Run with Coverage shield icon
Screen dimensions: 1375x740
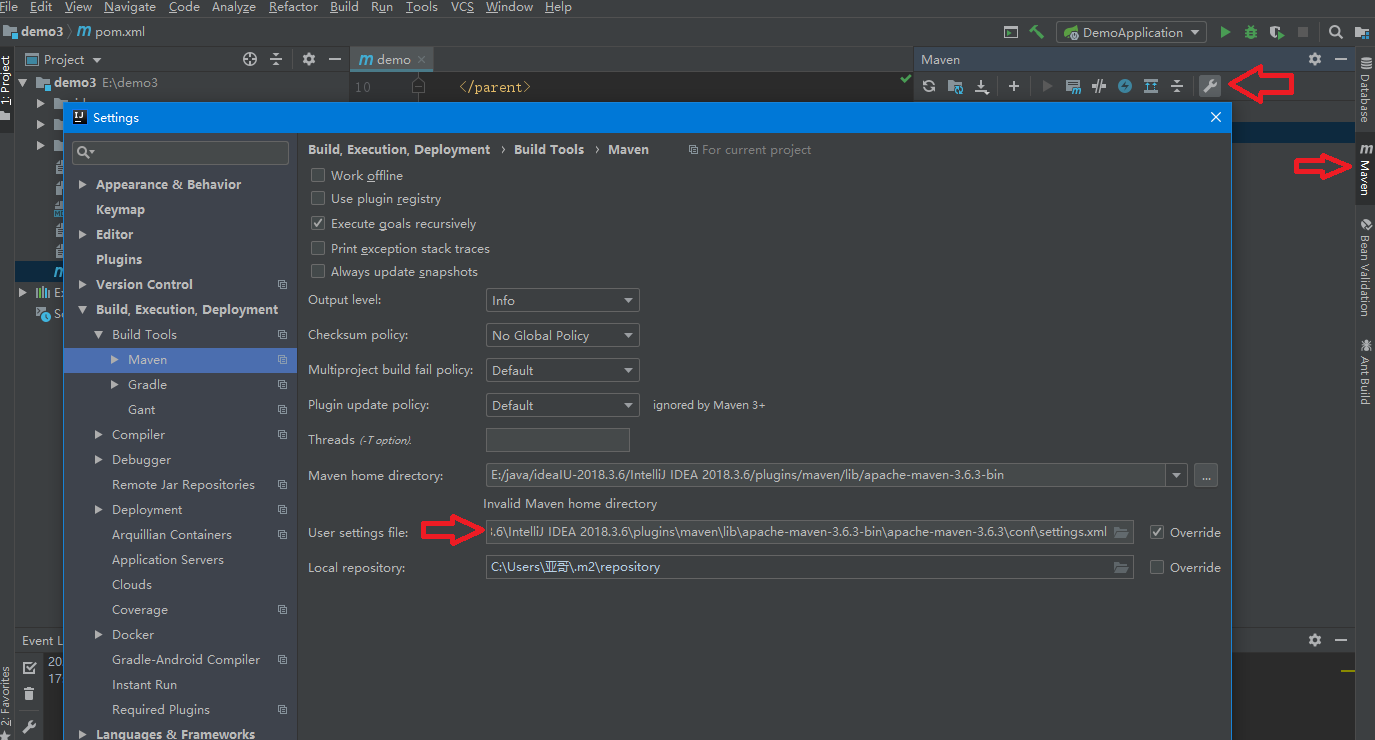[1277, 32]
